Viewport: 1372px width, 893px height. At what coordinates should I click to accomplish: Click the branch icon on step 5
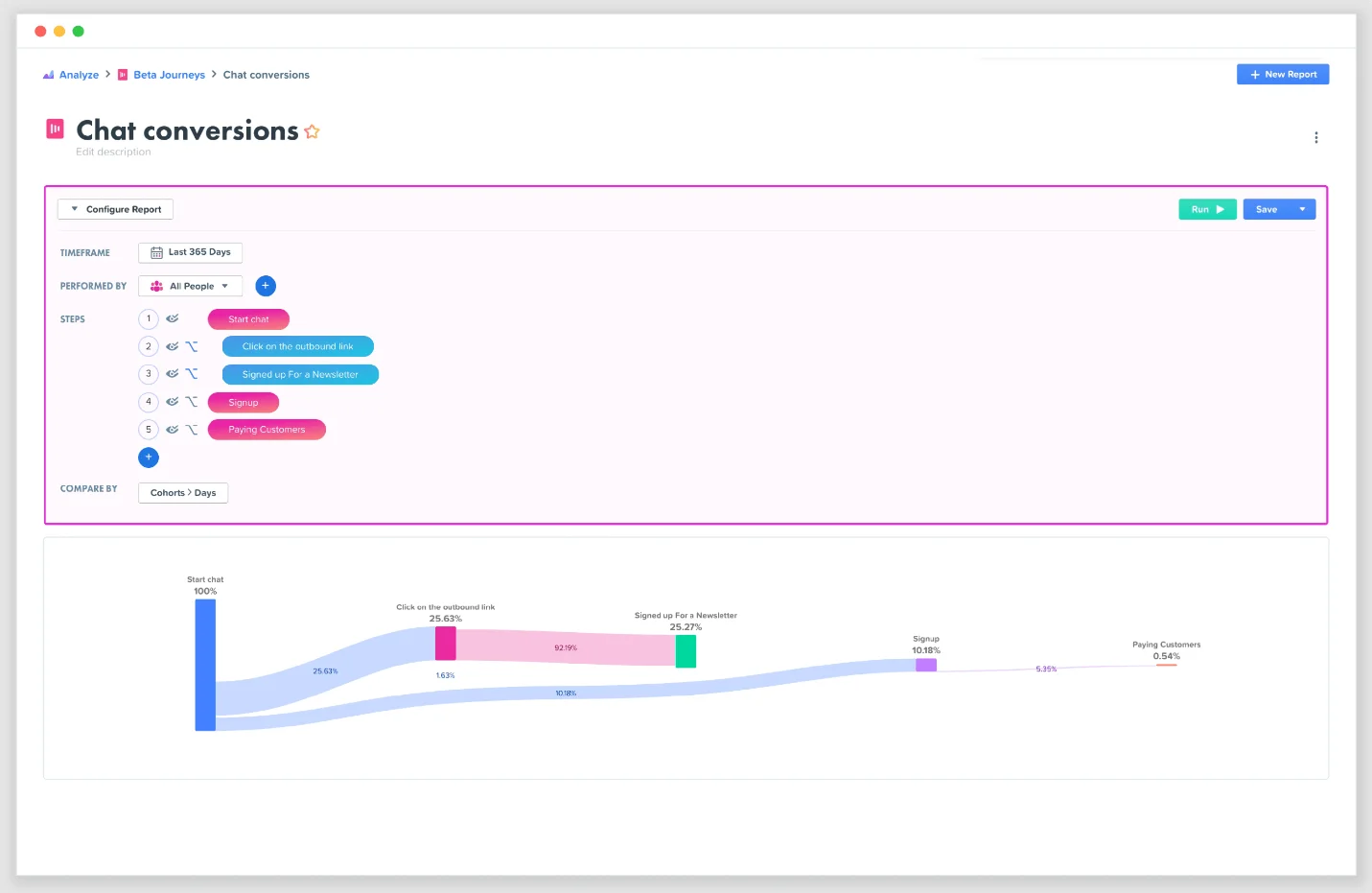[x=192, y=430]
